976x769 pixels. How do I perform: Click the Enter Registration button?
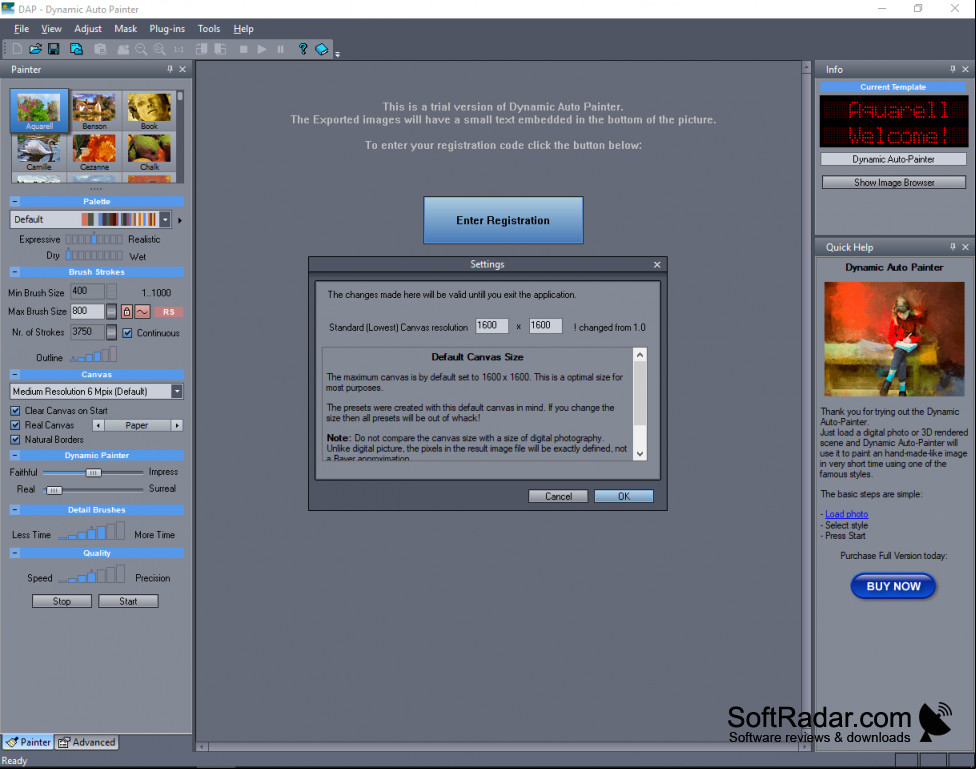503,220
